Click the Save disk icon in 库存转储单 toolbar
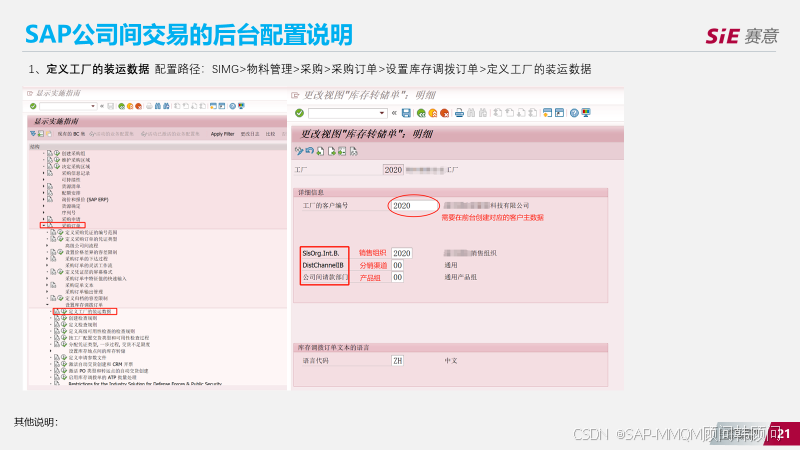 pos(406,113)
